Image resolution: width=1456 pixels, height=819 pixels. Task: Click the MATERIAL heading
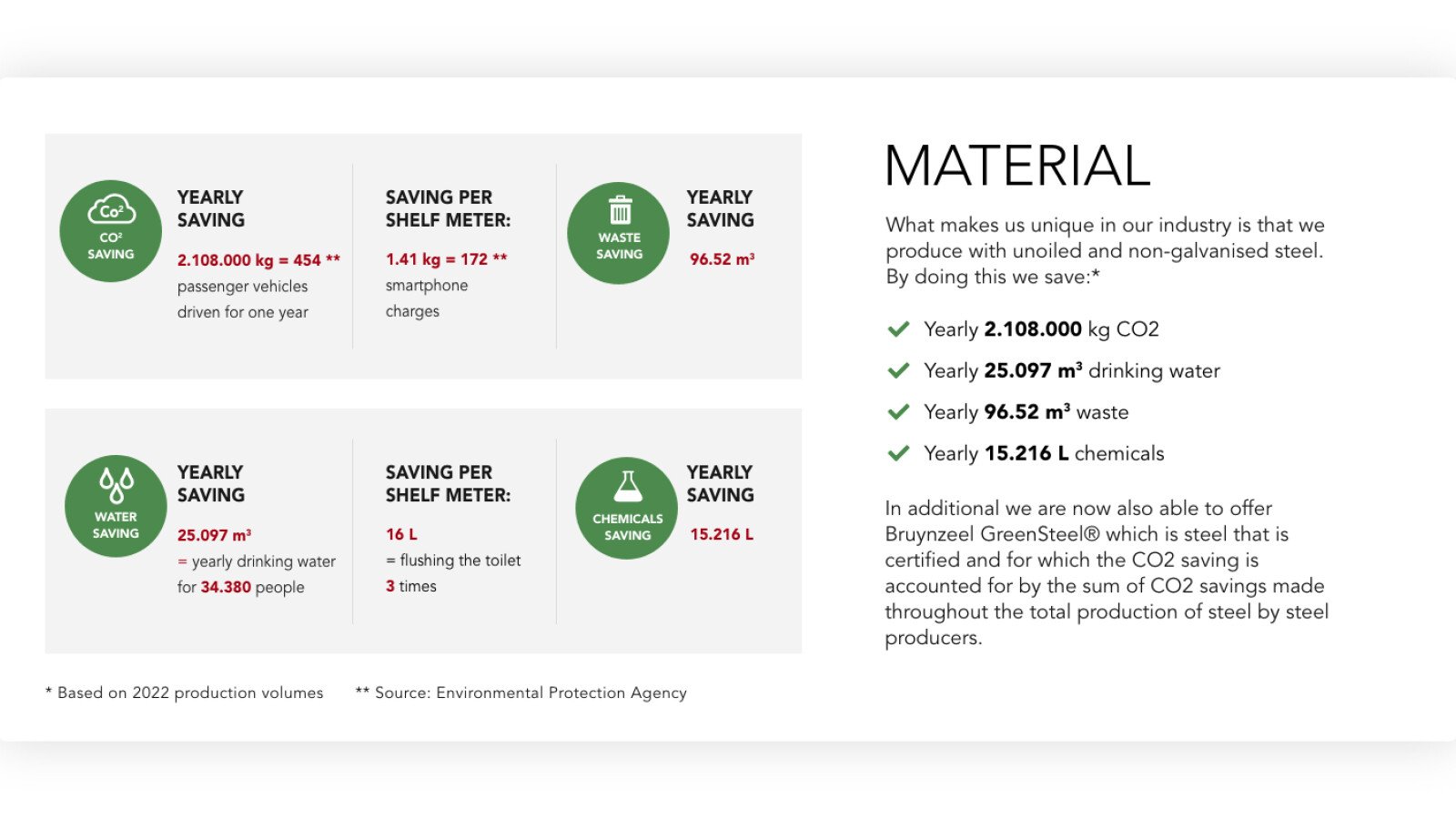point(1017,166)
